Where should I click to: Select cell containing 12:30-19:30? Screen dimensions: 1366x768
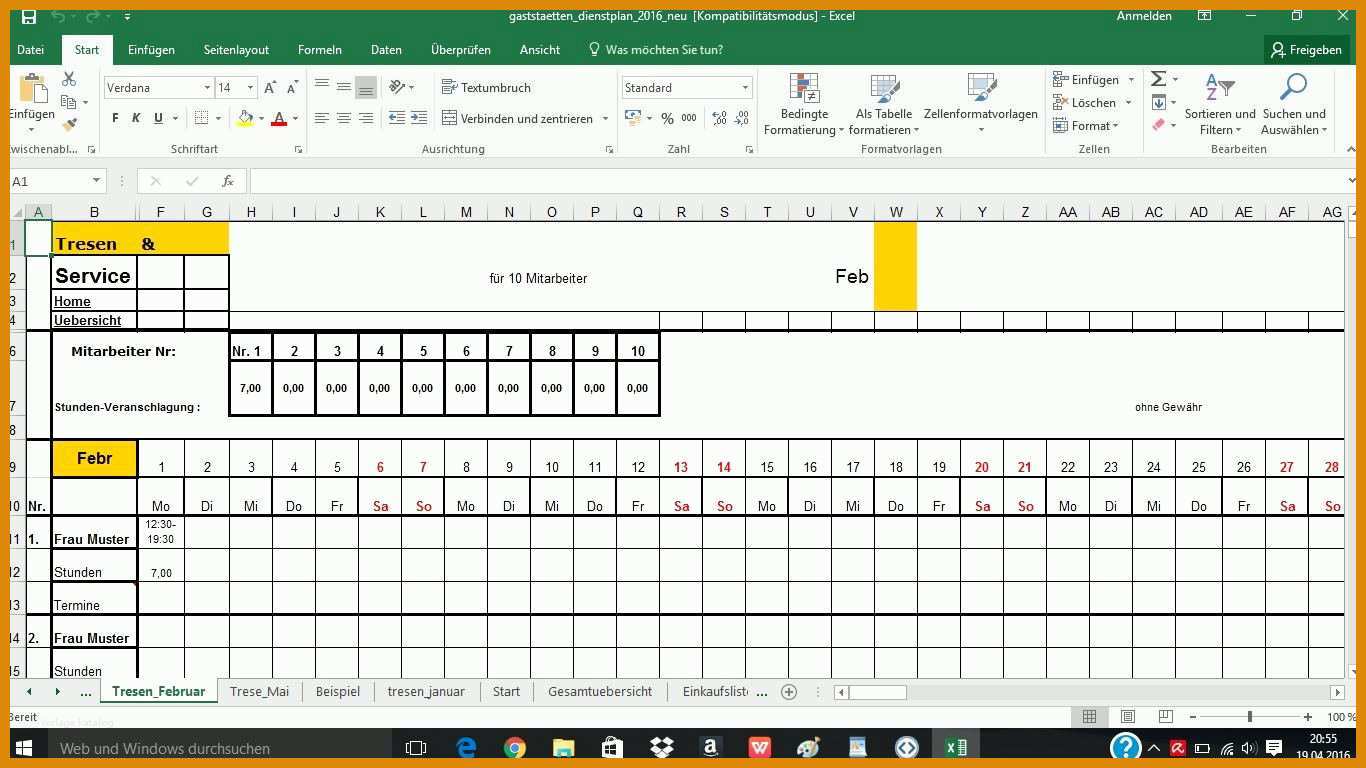[160, 531]
